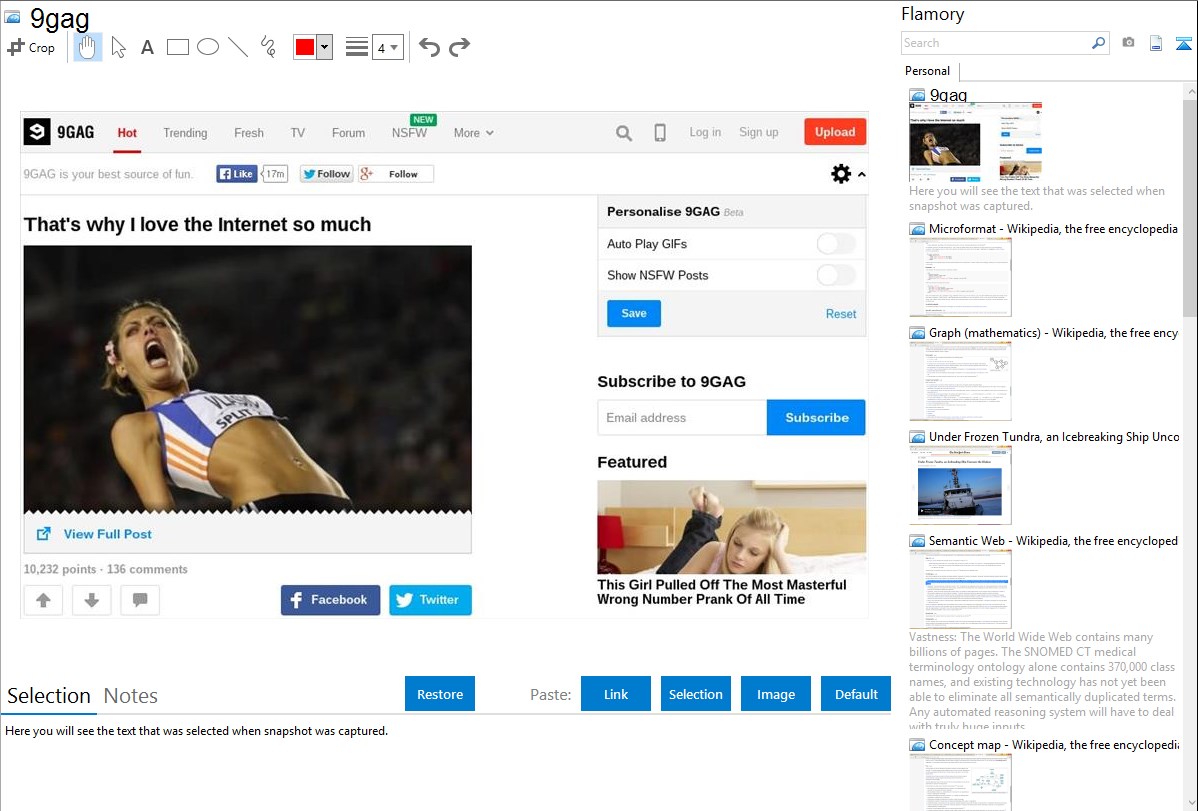Upvote the post with arrow icon

[43, 600]
